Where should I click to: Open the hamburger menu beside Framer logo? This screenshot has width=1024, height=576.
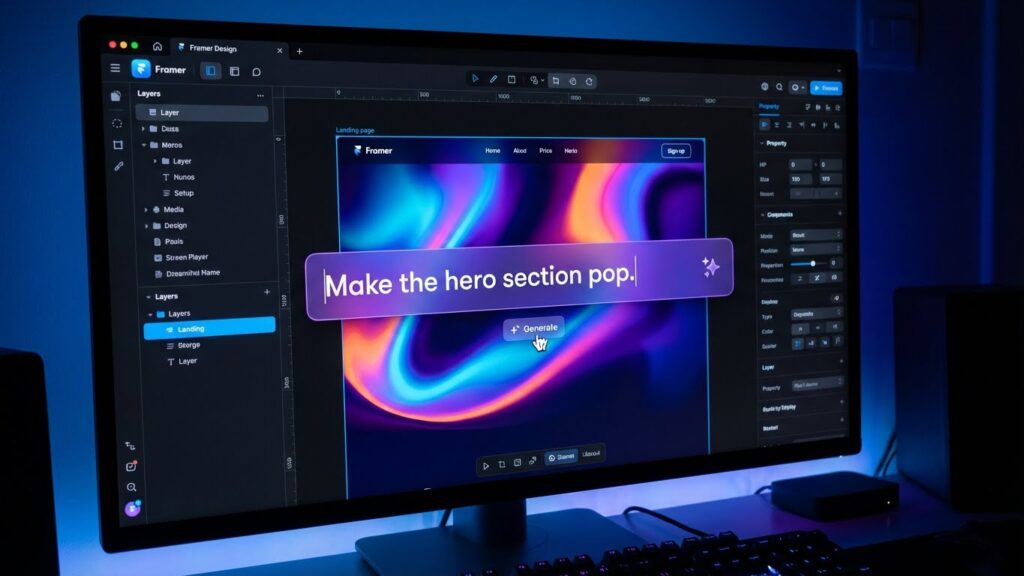[x=115, y=68]
